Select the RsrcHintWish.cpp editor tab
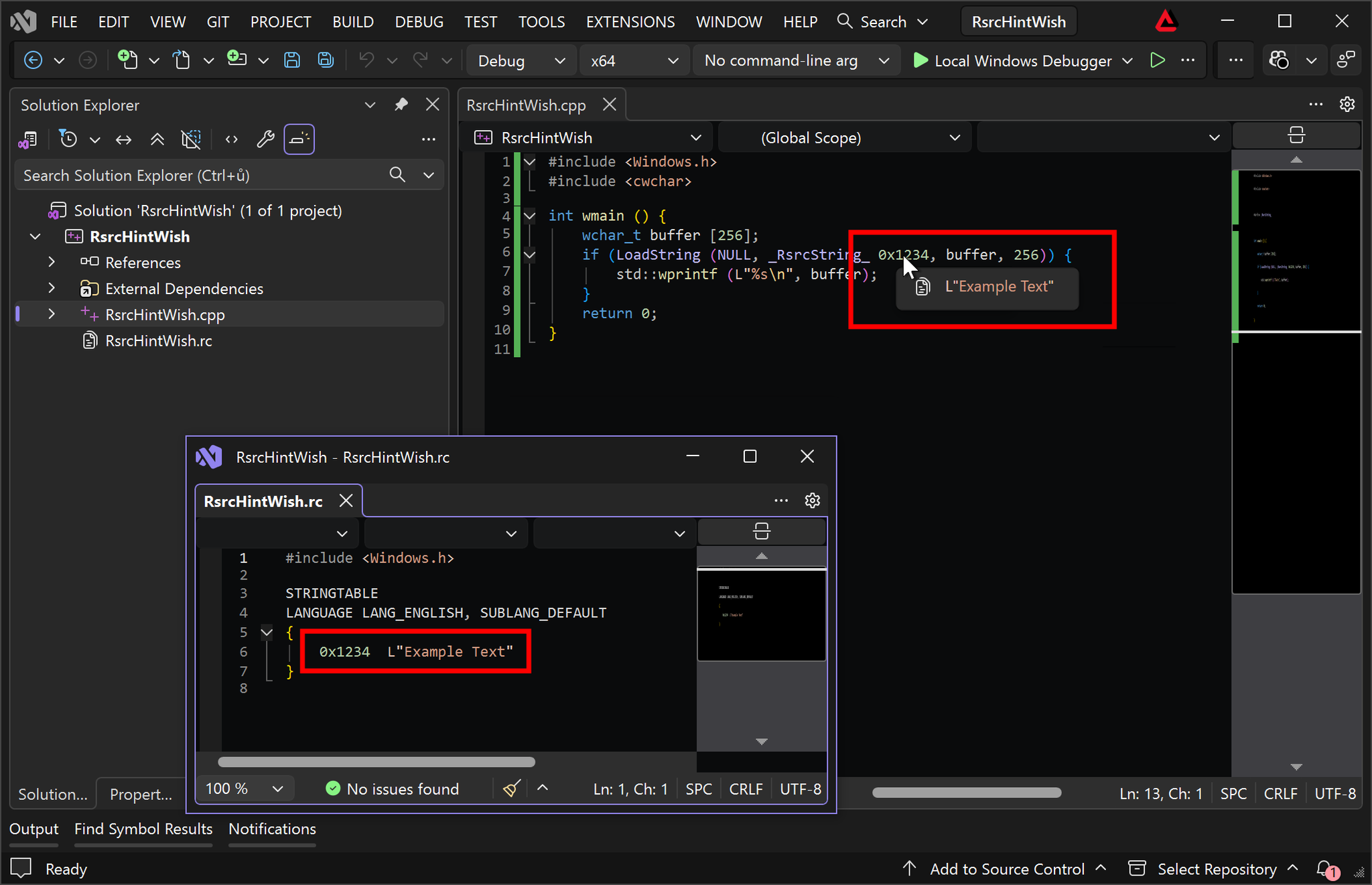The width and height of the screenshot is (1372, 885). (x=527, y=105)
